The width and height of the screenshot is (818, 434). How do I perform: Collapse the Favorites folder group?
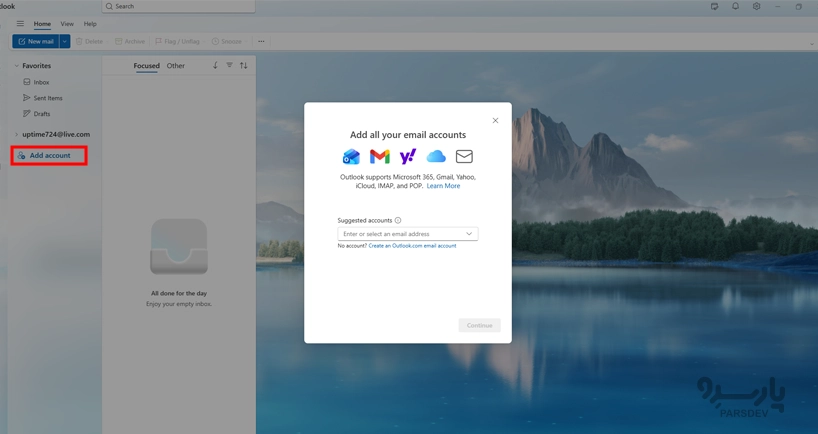(x=16, y=66)
